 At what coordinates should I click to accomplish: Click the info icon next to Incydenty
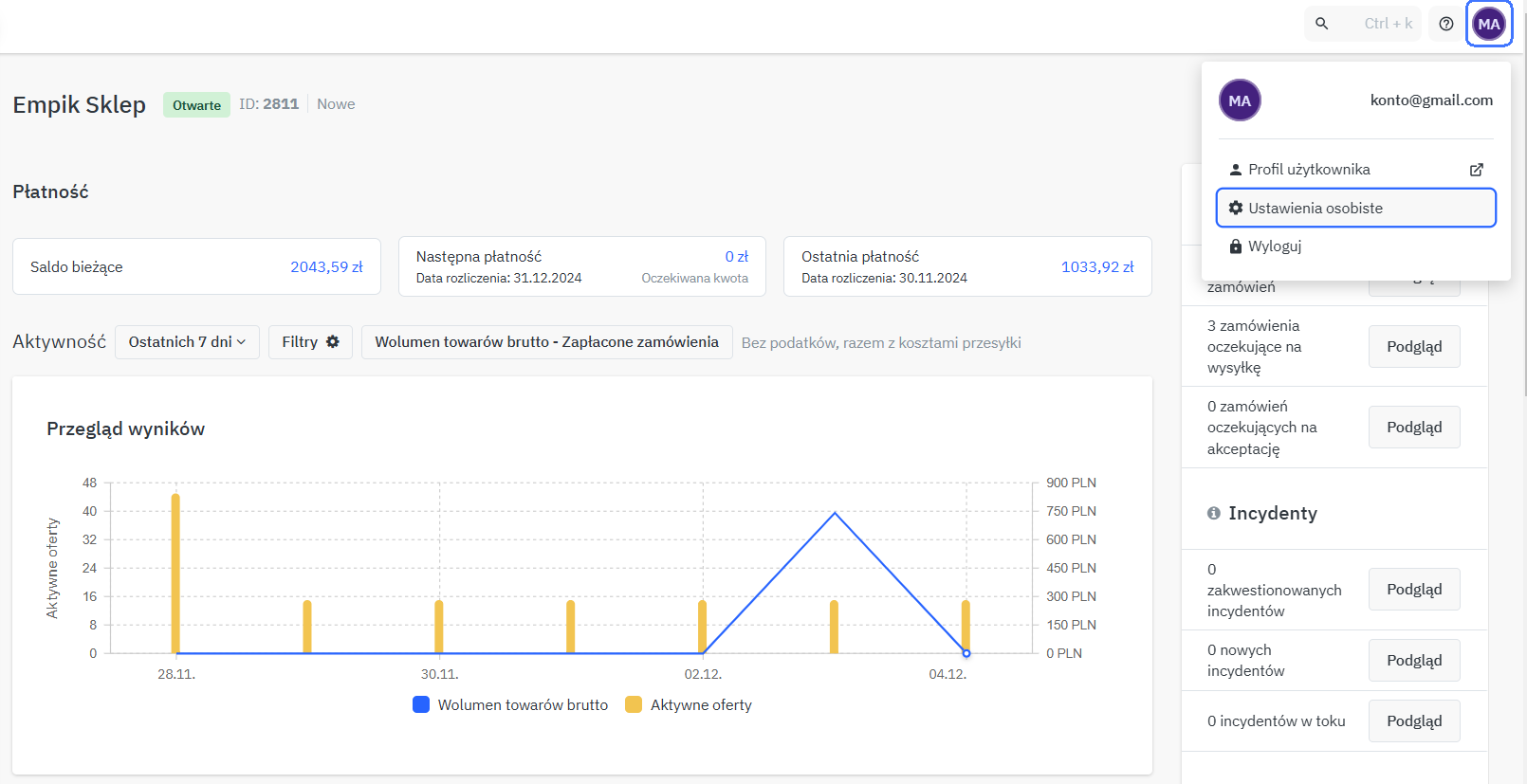(x=1213, y=513)
